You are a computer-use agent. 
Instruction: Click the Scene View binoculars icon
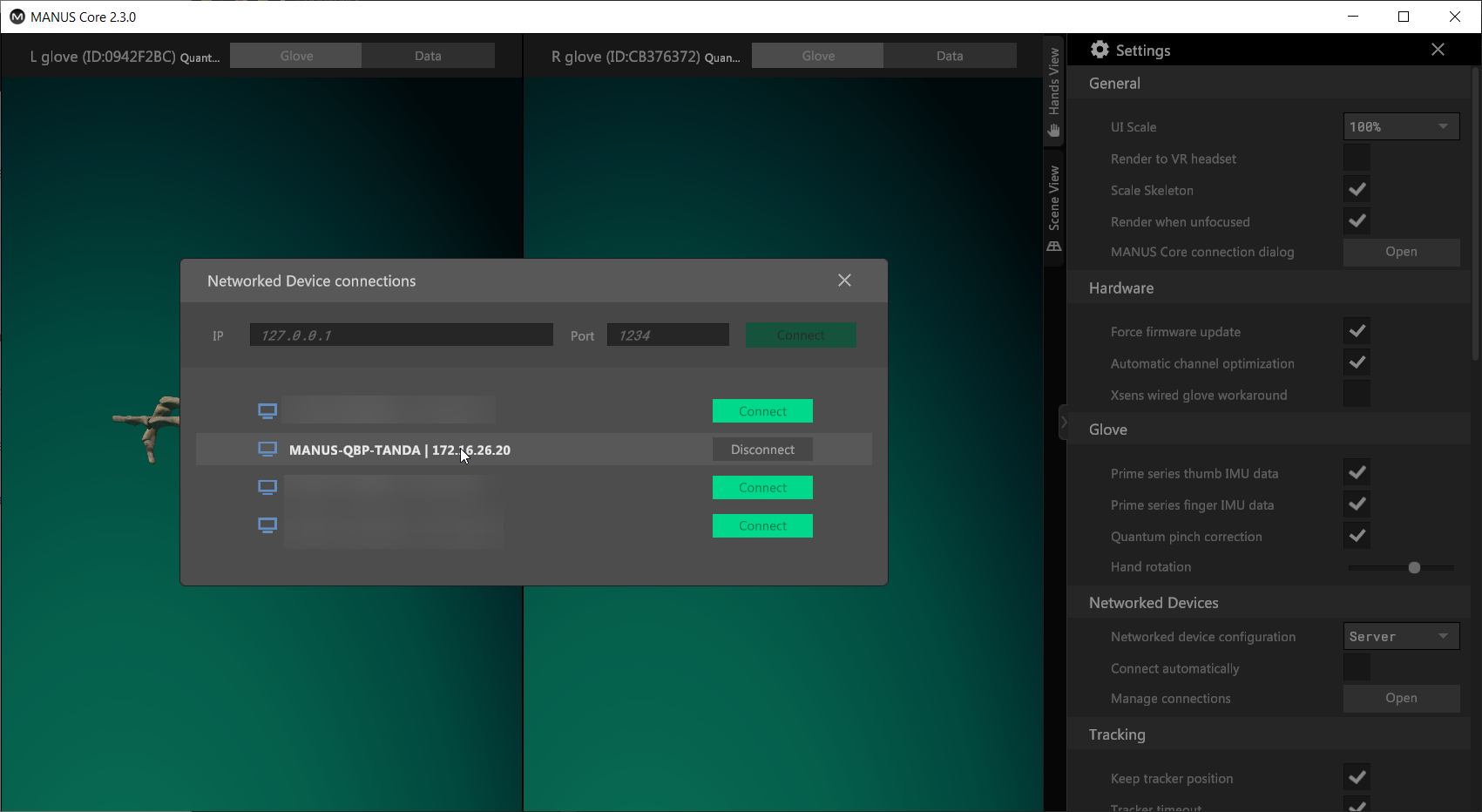point(1054,247)
